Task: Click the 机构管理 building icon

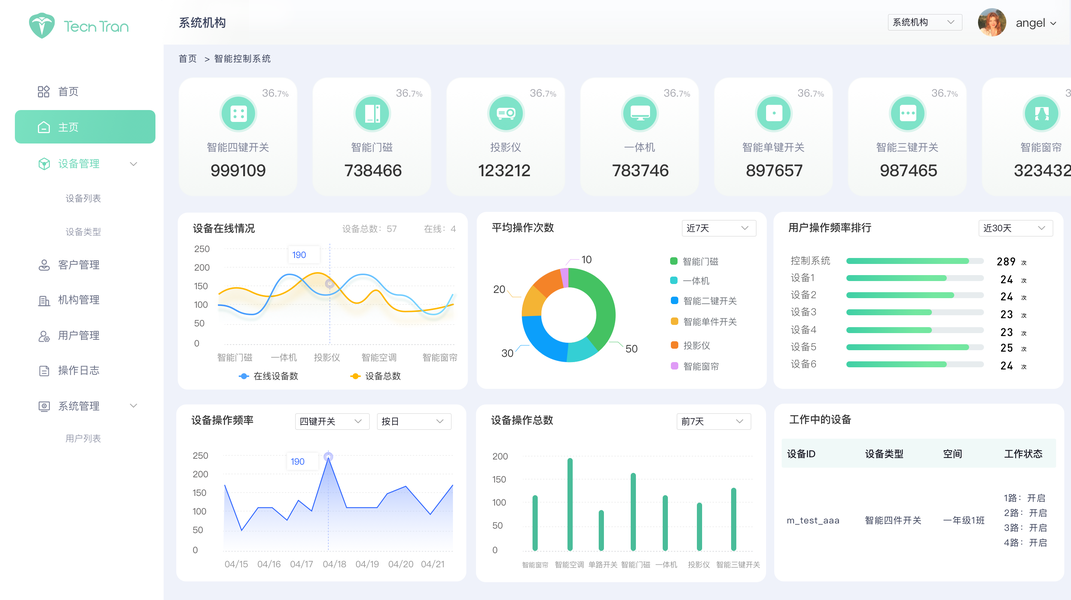Action: click(x=44, y=300)
